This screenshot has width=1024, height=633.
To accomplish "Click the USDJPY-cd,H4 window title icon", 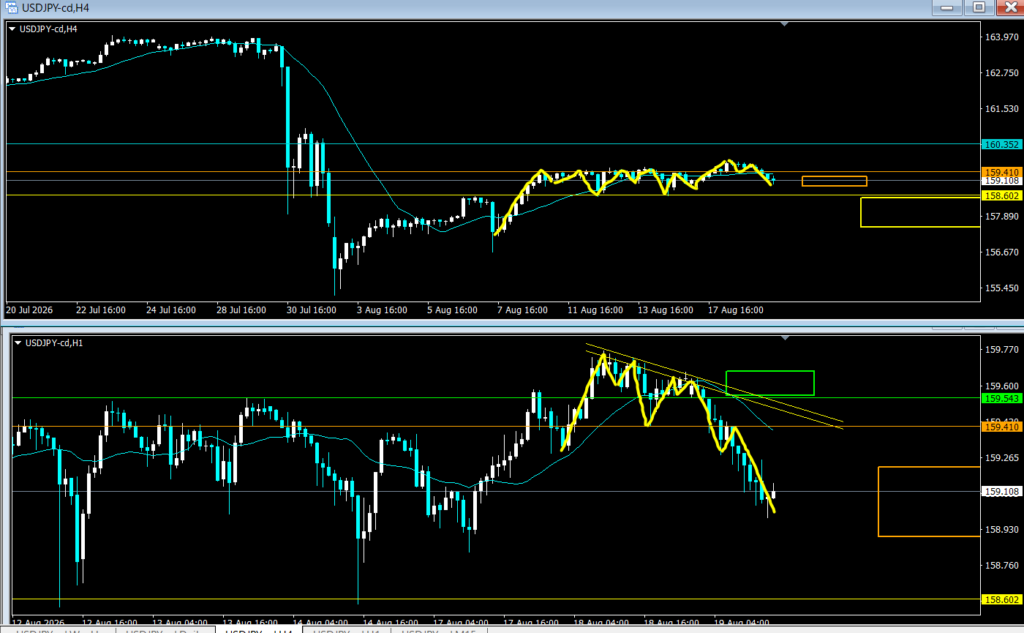I will [x=11, y=8].
